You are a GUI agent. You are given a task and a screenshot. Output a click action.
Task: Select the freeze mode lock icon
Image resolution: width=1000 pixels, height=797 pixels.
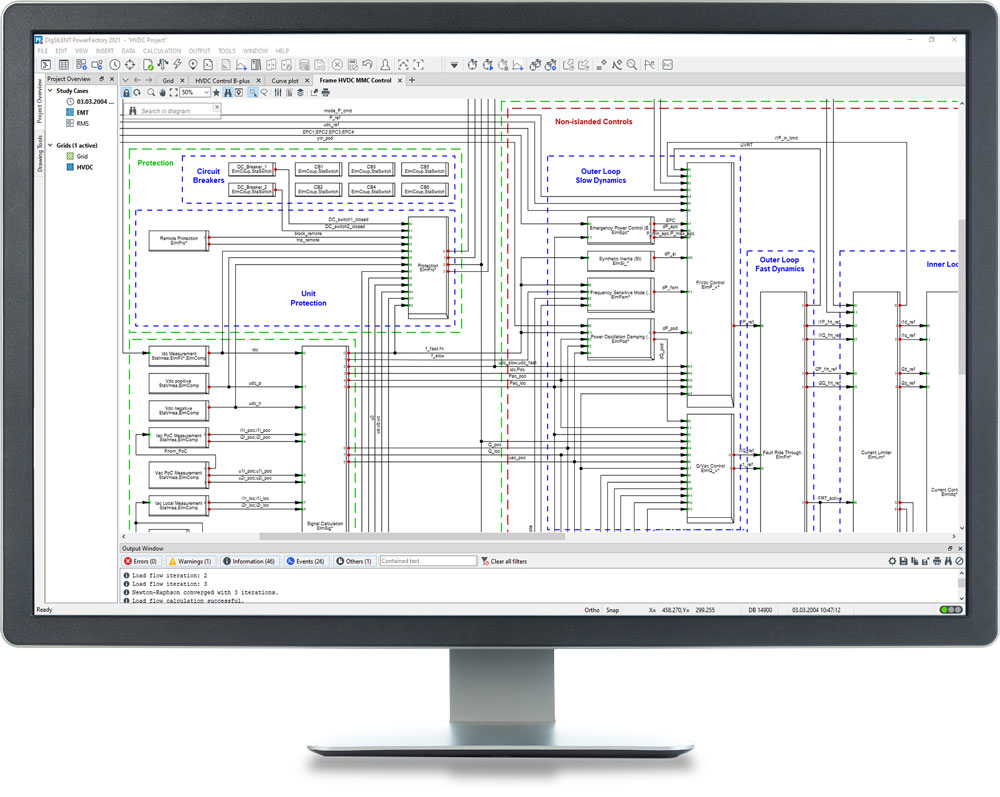tap(127, 92)
